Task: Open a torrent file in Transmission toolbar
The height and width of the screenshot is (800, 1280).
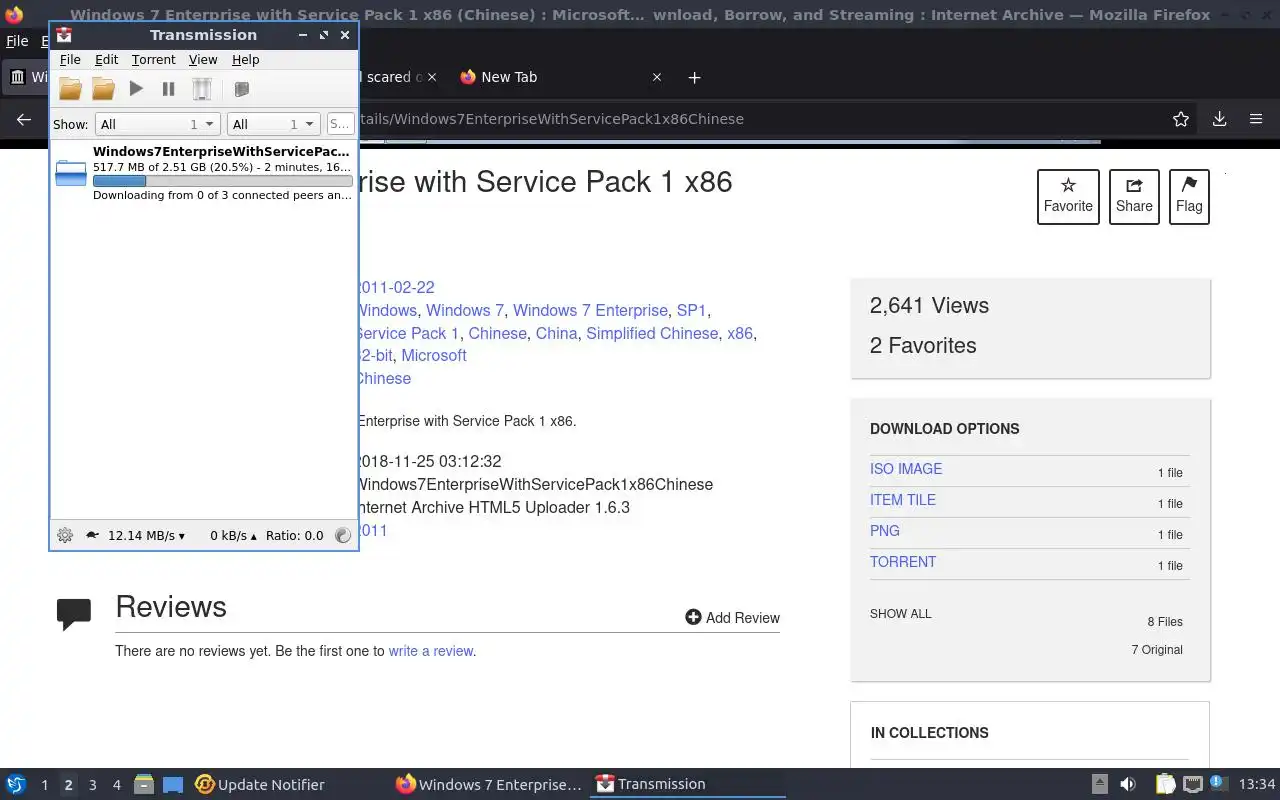Action: [x=70, y=89]
